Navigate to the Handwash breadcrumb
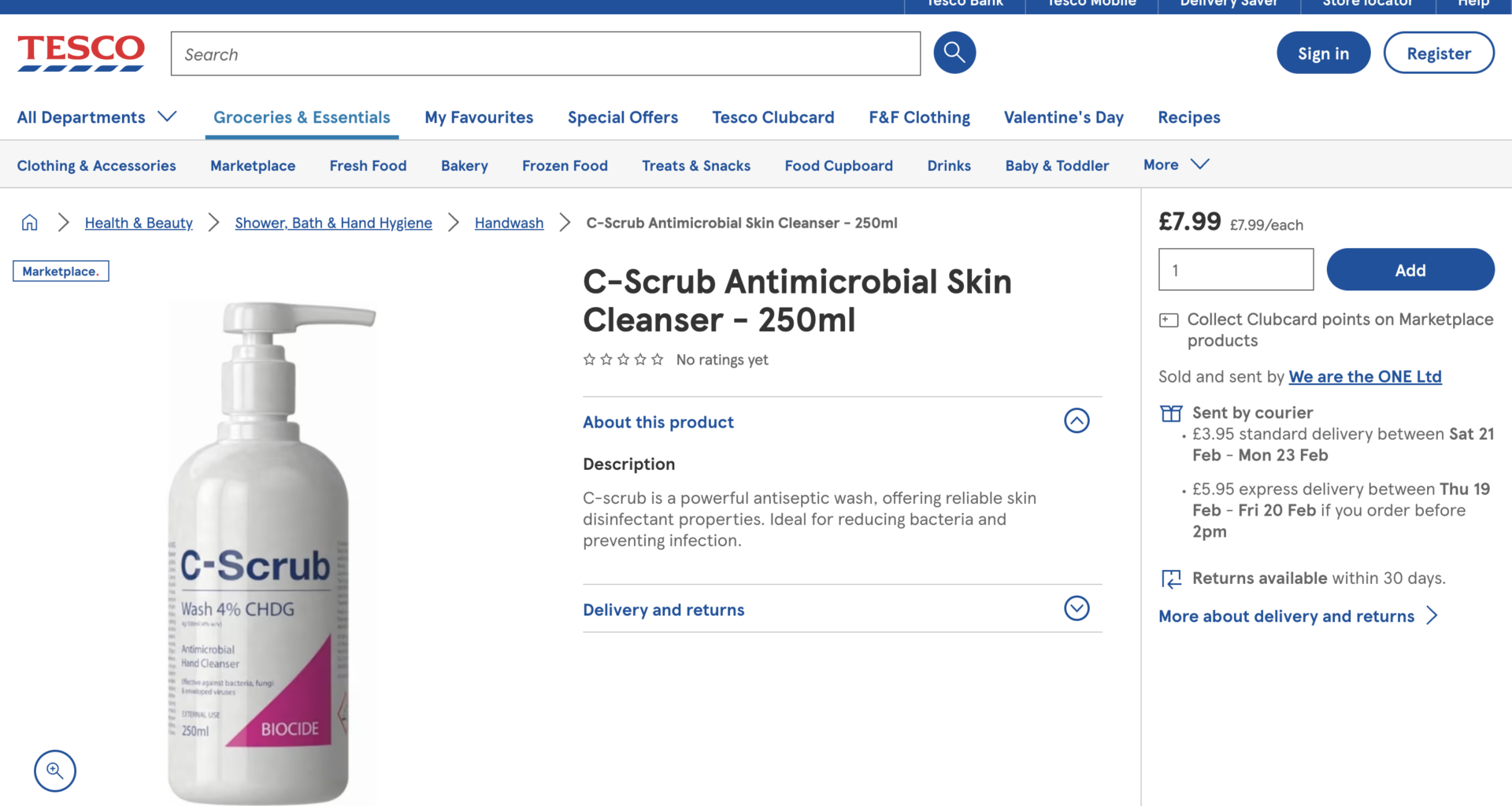Viewport: 1512px width, 806px height. pyautogui.click(x=509, y=223)
